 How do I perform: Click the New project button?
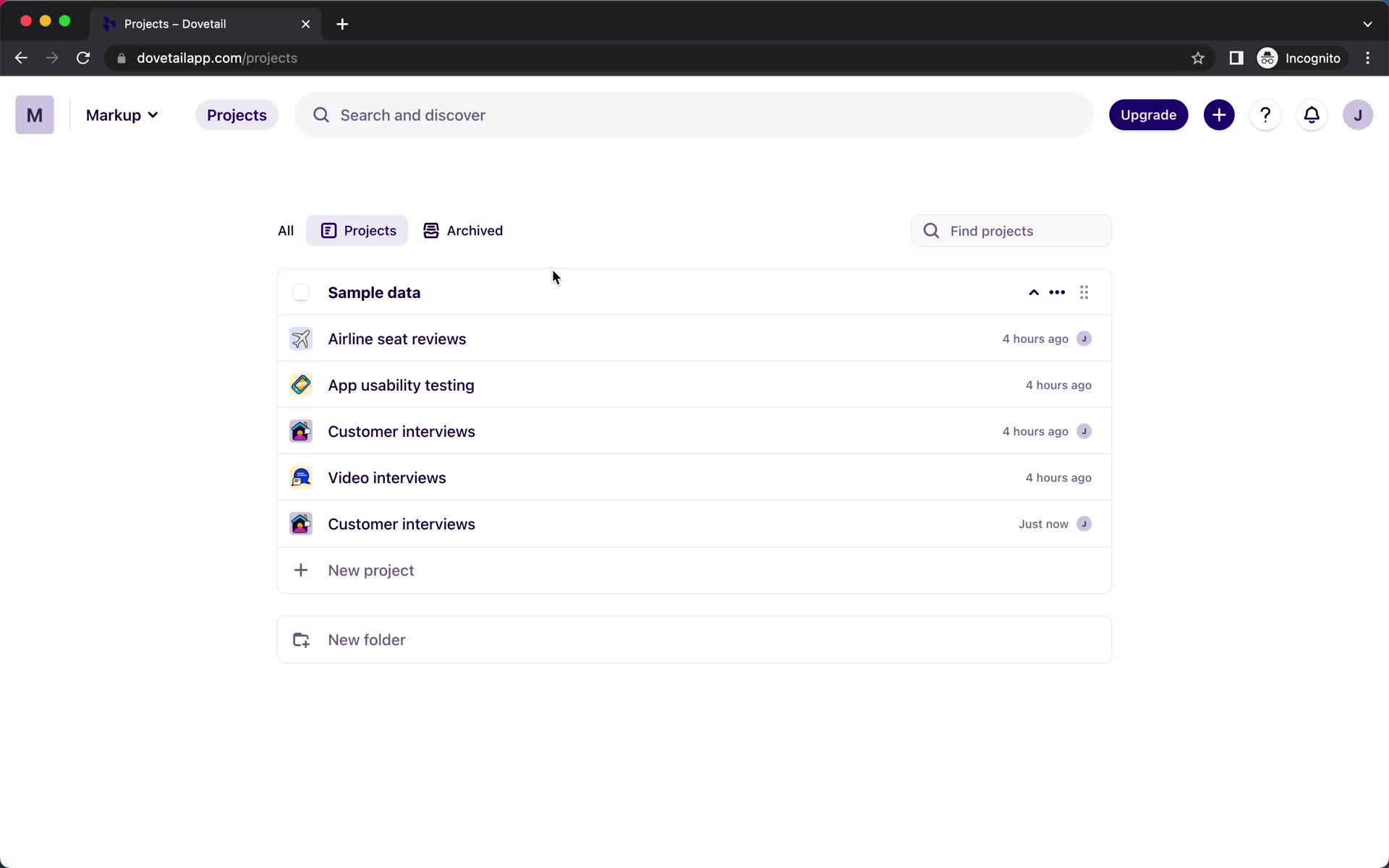point(370,569)
